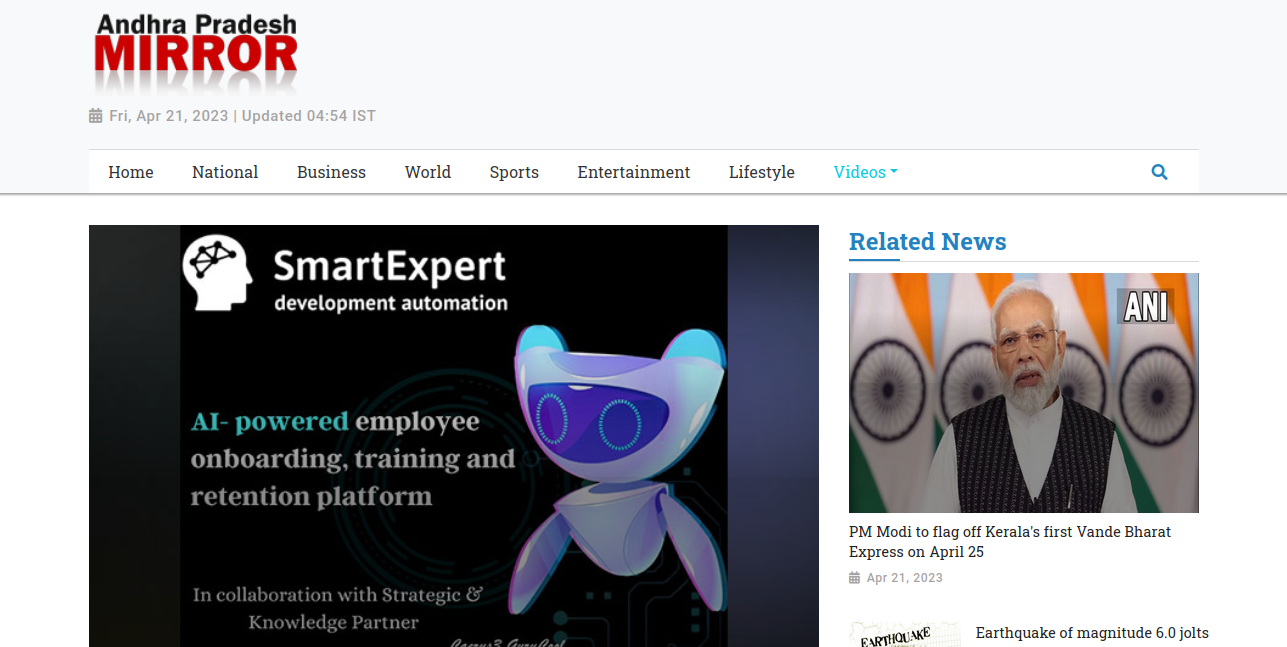Go to the Home page
The width and height of the screenshot is (1287, 647).
131,172
